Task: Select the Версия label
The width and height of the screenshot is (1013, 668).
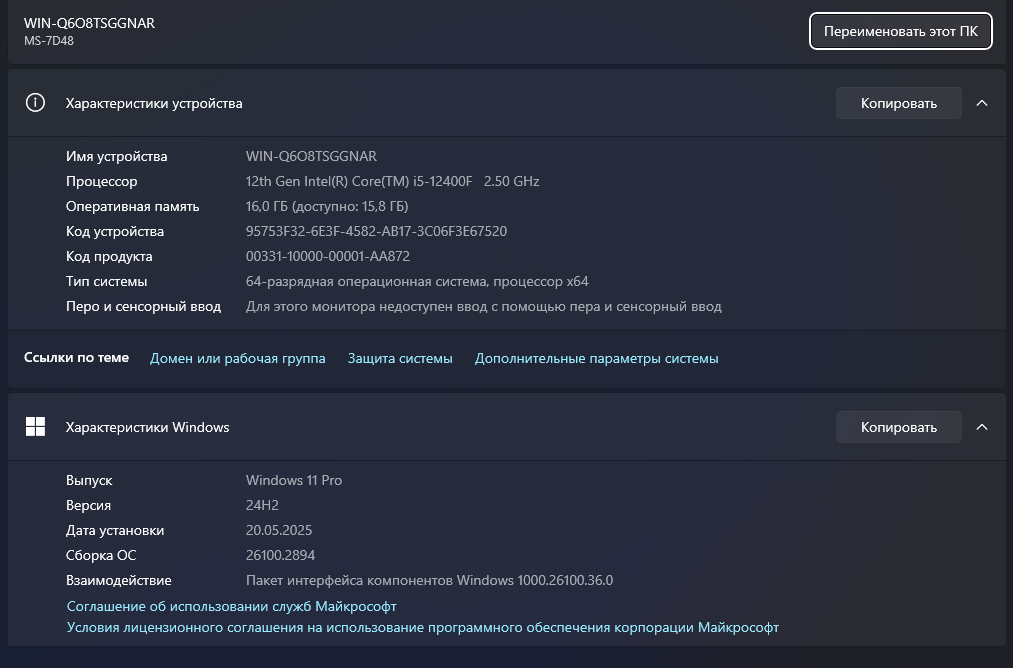Action: point(89,505)
